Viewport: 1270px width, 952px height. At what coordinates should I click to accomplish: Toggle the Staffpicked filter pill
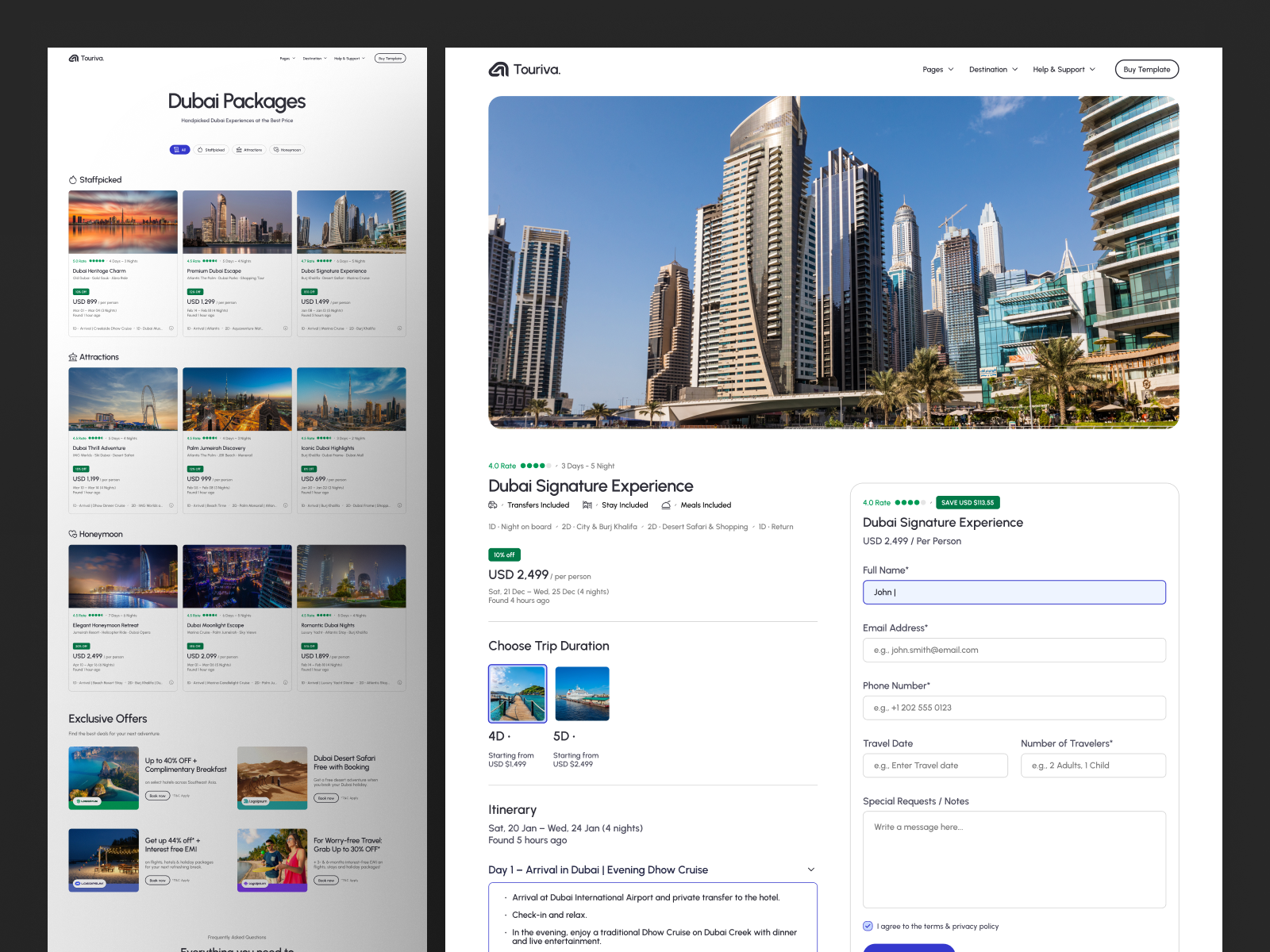[x=211, y=150]
